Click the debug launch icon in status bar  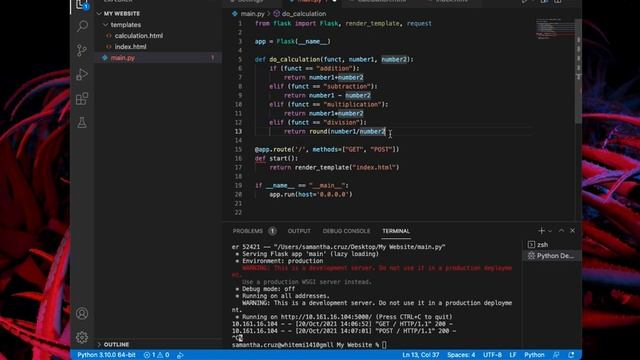(180, 355)
